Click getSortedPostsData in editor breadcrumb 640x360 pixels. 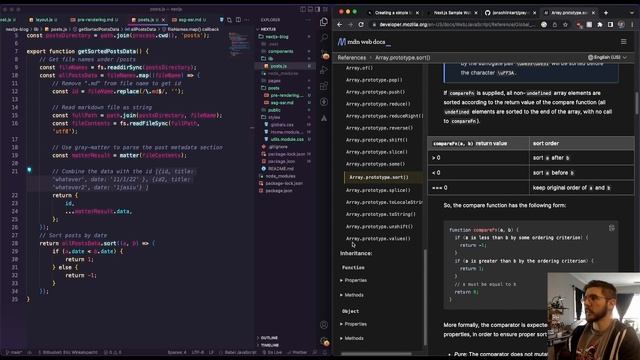tap(98, 29)
